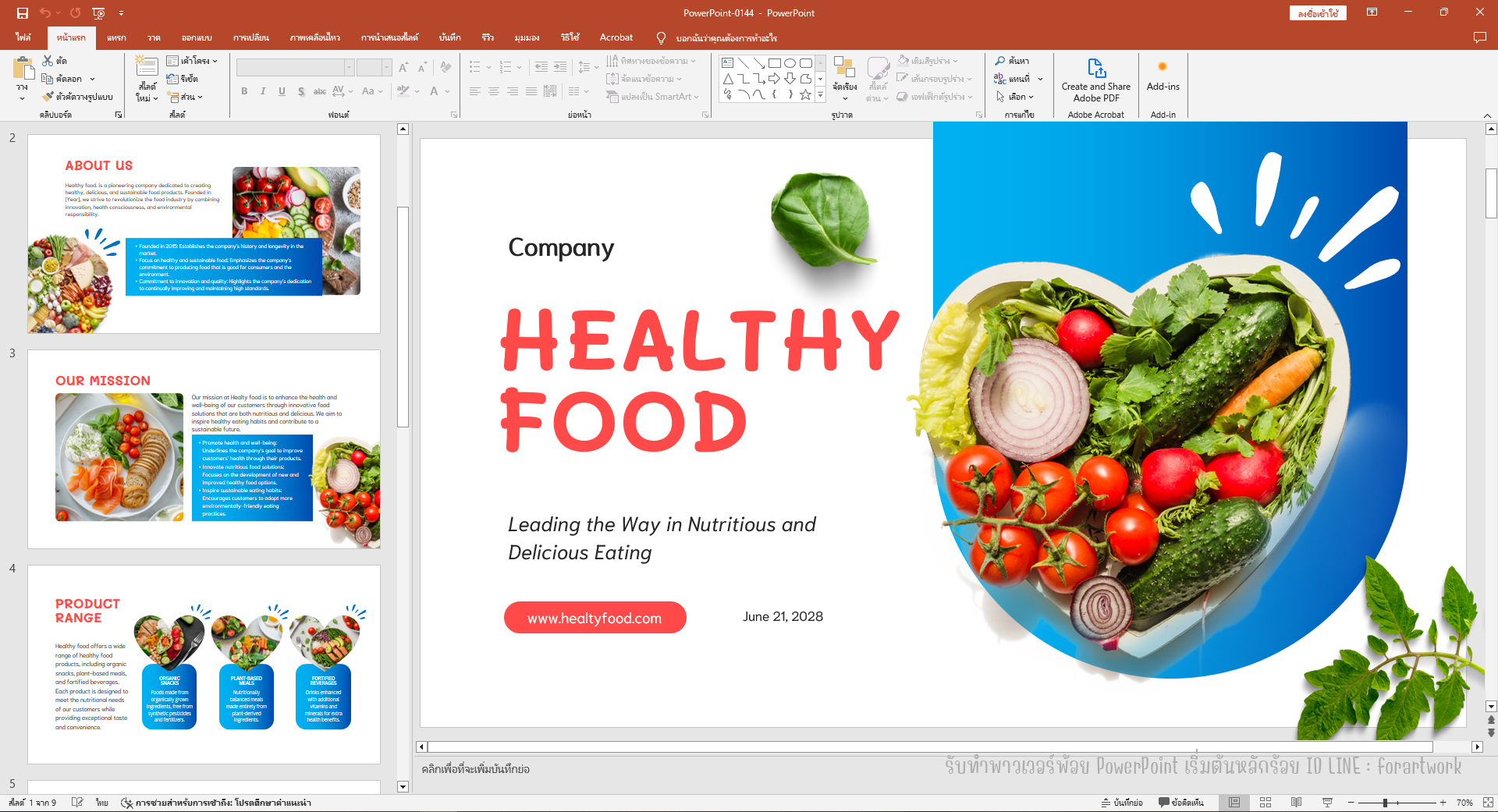Save the presentation from the quick access toolbar

(23, 13)
